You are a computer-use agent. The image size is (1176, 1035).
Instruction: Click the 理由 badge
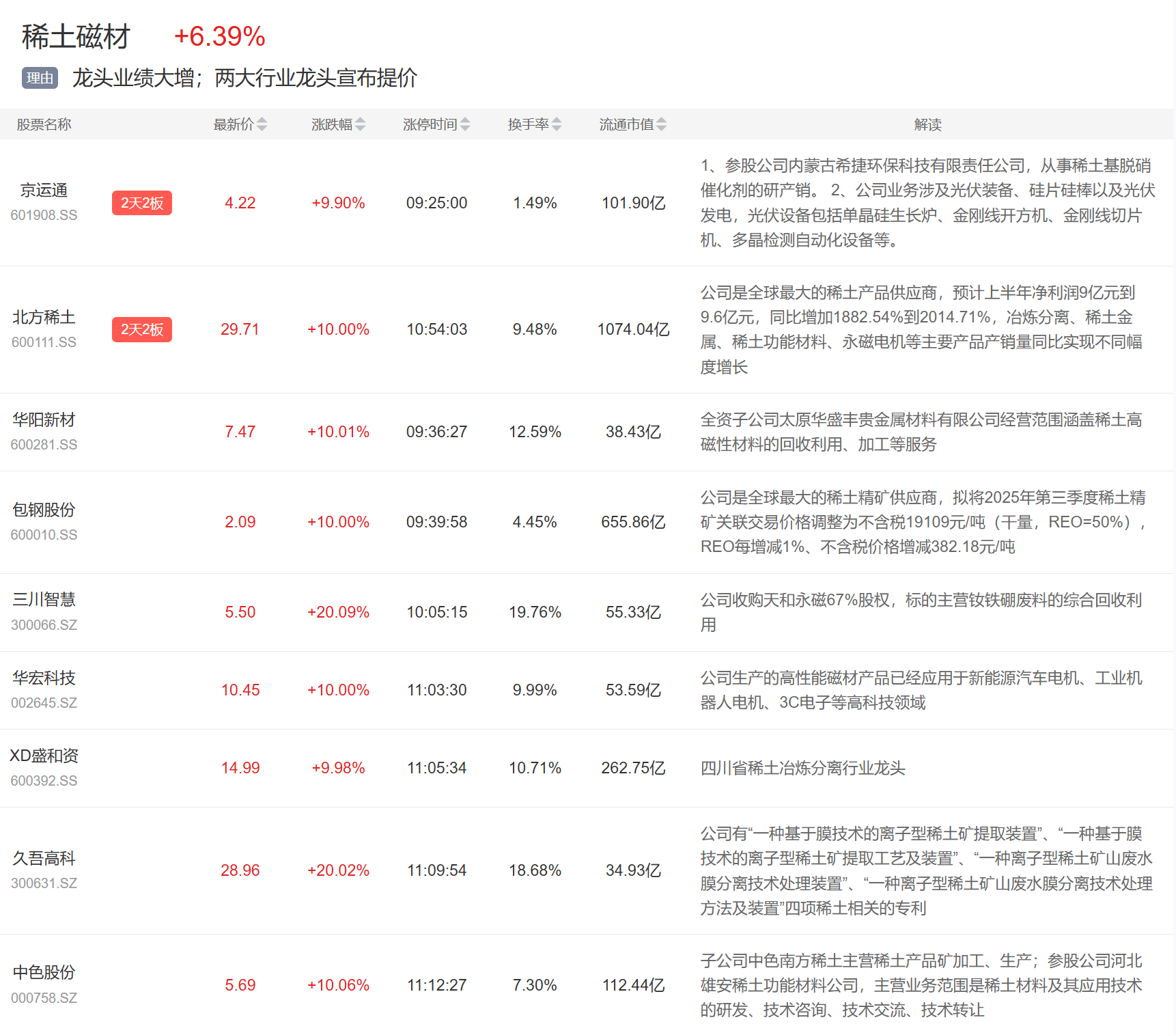(x=40, y=78)
